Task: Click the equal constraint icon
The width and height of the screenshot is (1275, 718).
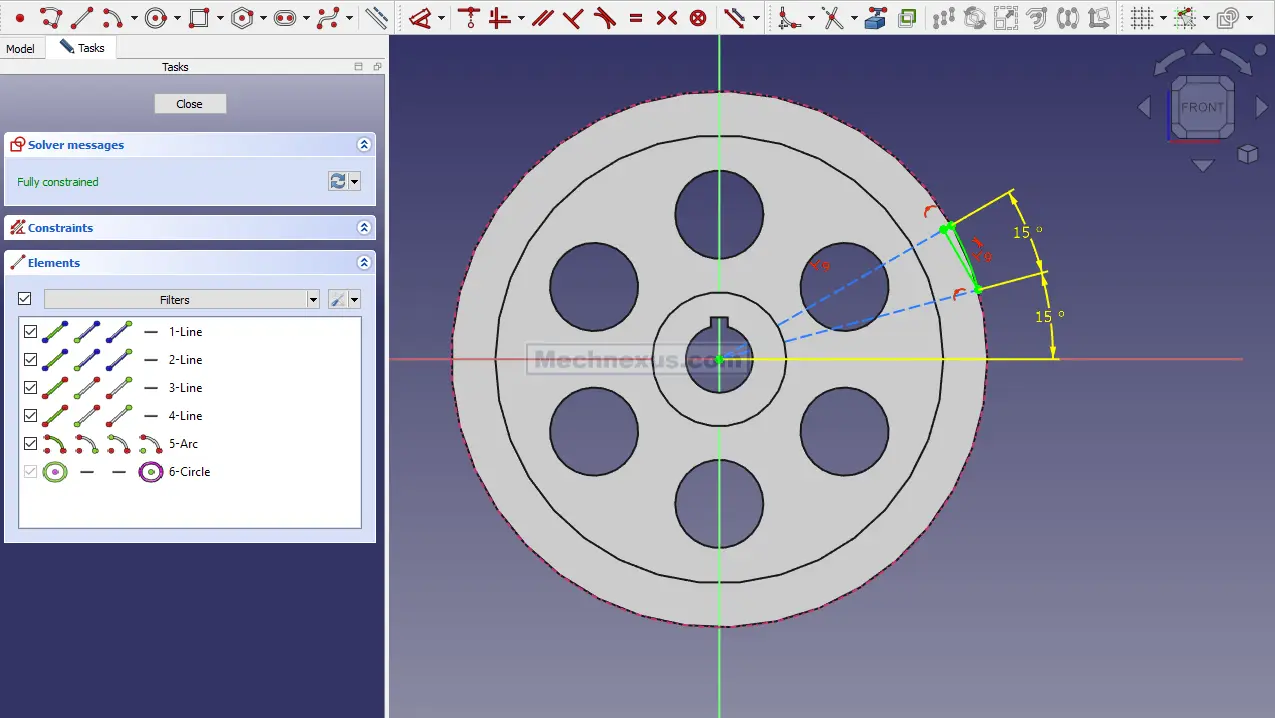Action: (x=636, y=18)
